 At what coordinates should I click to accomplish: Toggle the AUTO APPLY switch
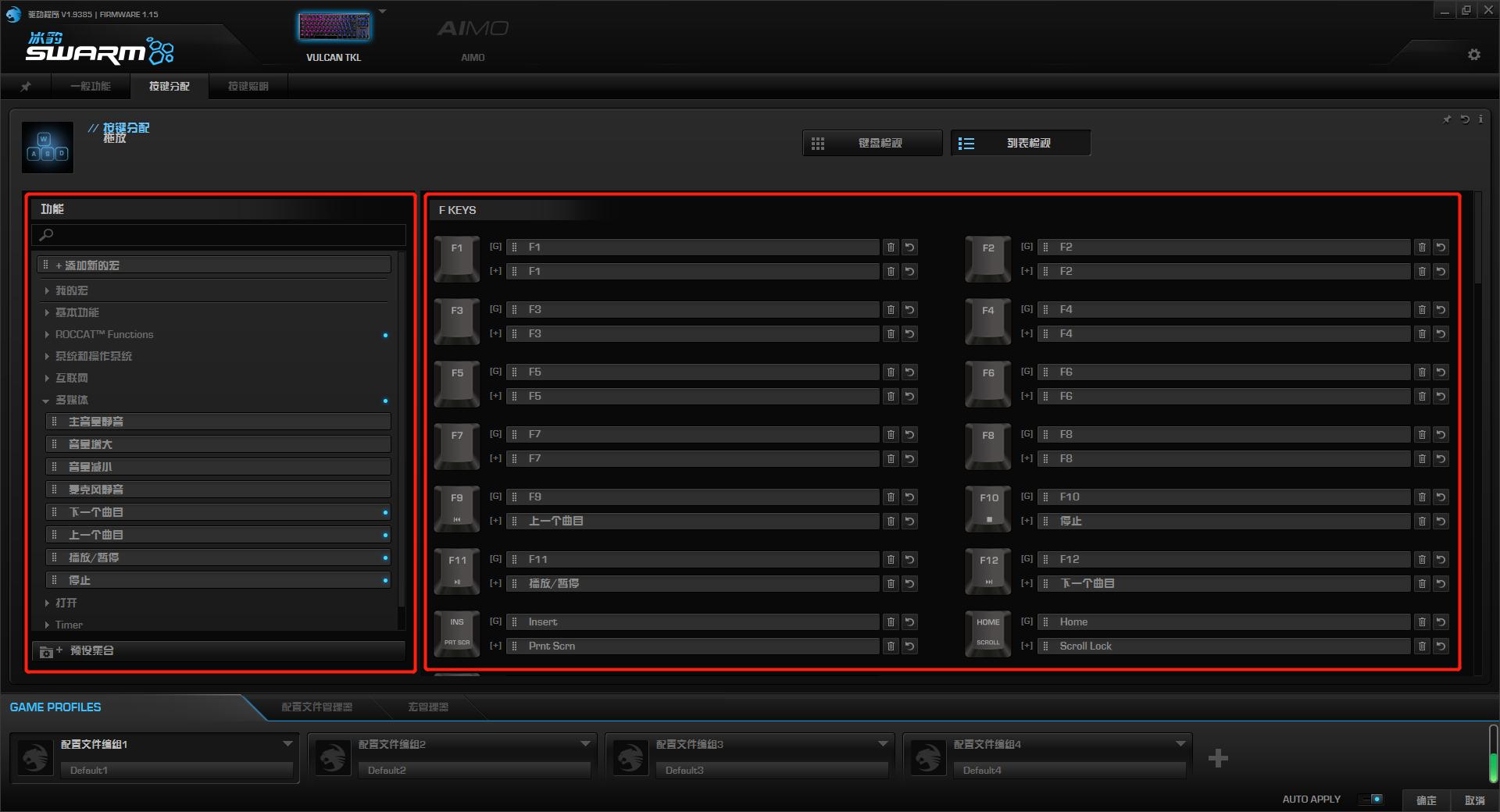pos(1372,799)
